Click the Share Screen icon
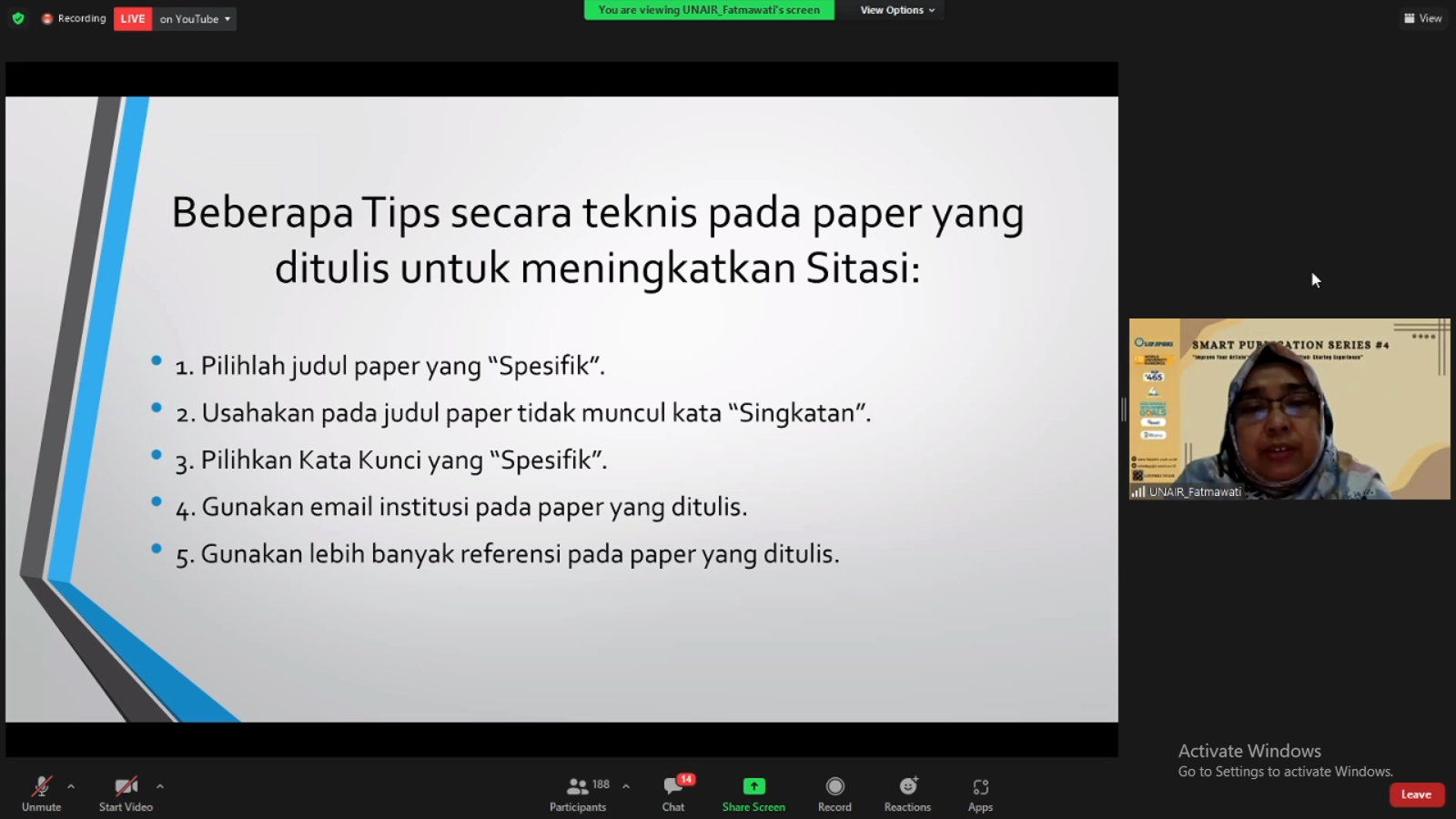Image resolution: width=1456 pixels, height=819 pixels. (753, 786)
